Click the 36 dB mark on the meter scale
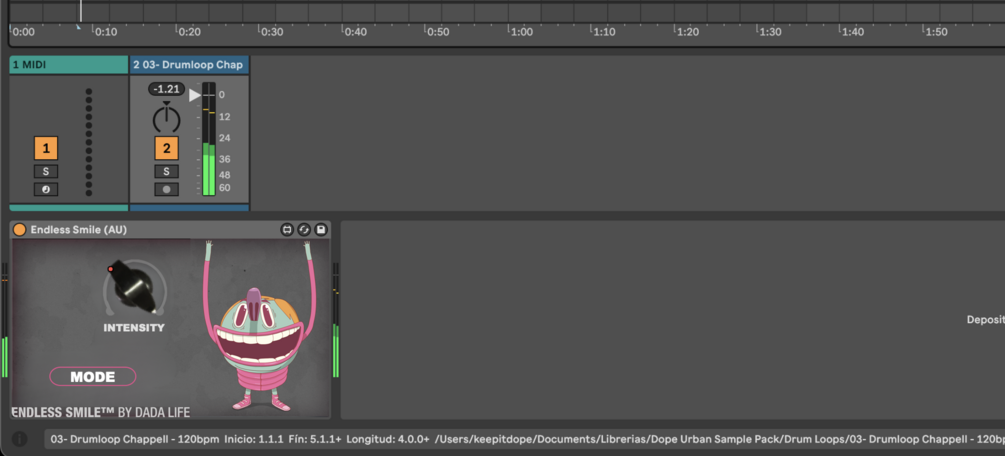1005x456 pixels. (224, 159)
